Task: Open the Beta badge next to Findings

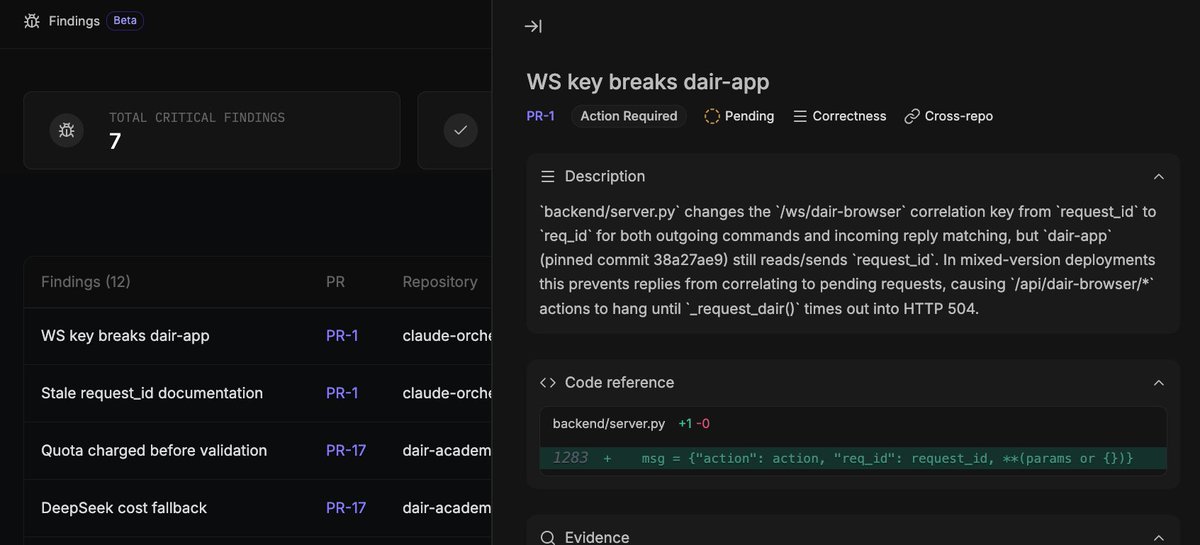Action: (x=125, y=20)
